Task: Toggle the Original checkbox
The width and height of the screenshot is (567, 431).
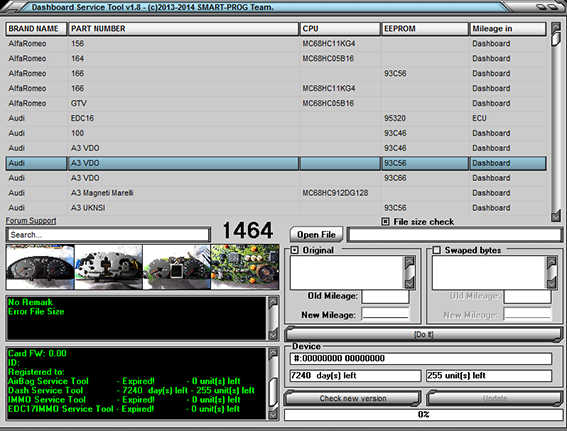Action: (295, 250)
